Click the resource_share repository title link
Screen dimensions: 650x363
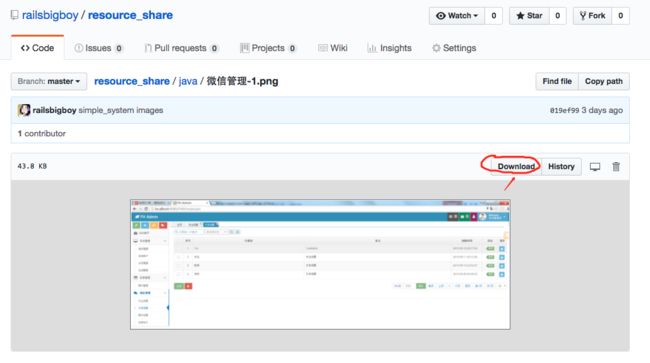(x=130, y=15)
